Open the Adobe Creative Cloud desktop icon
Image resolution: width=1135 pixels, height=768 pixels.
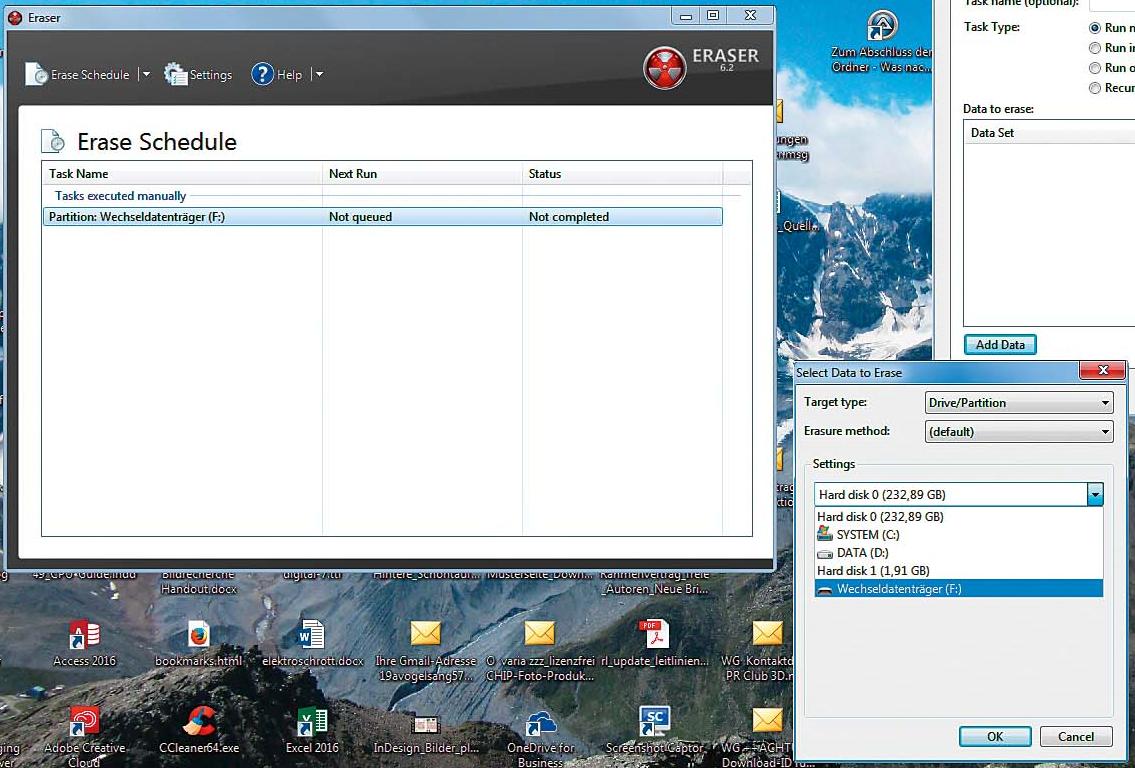click(x=84, y=722)
